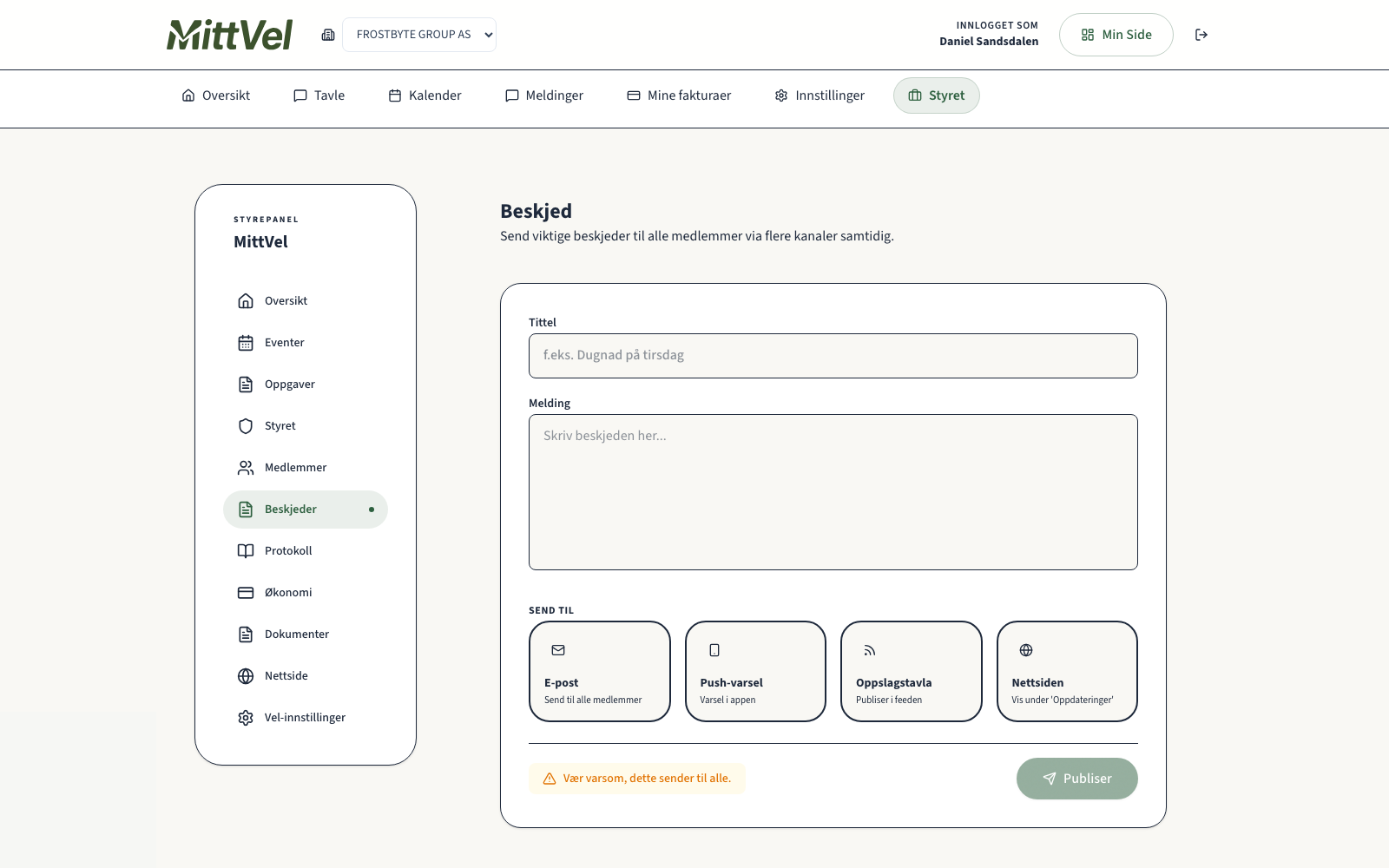The image size is (1389, 868).
Task: Click the Styret shield icon in sidebar
Action: click(246, 426)
